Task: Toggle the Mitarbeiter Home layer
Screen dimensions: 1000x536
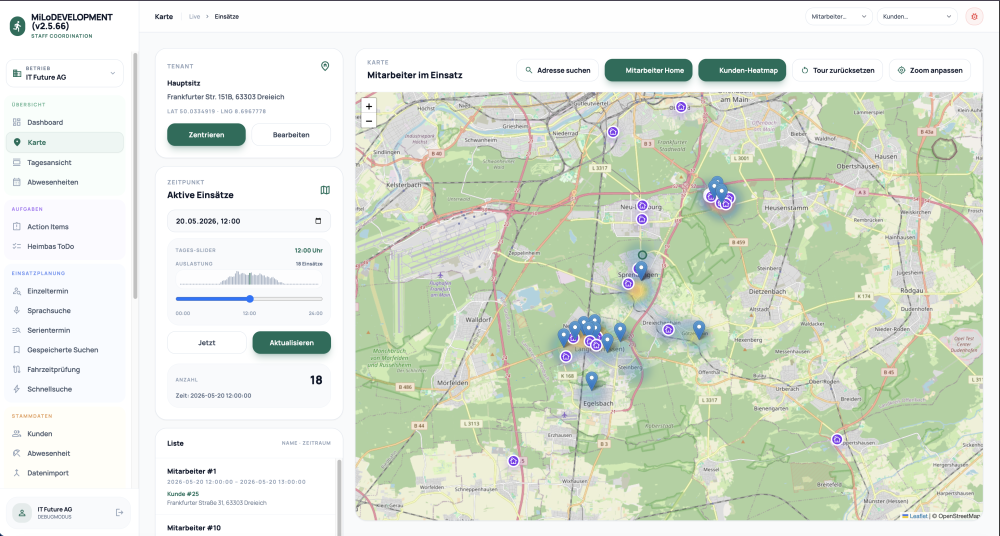Action: point(648,70)
